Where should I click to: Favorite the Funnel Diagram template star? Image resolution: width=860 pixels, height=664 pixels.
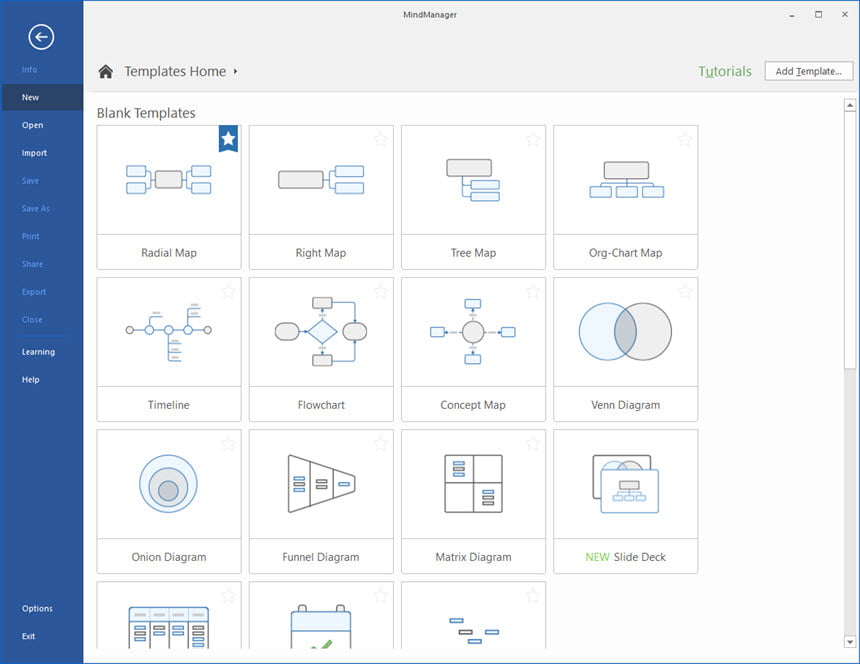(381, 443)
